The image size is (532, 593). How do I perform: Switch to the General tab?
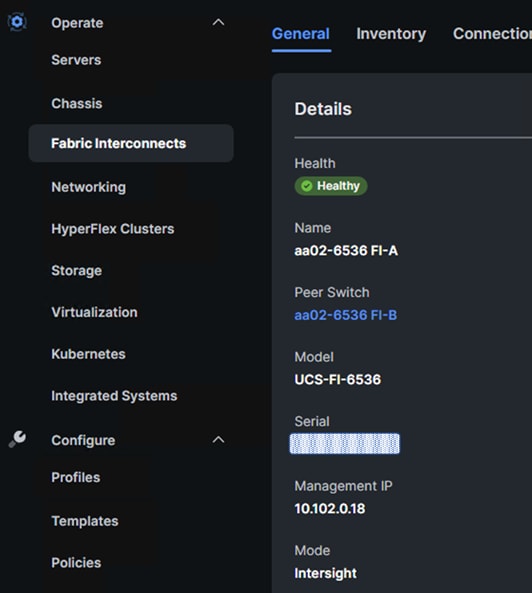(x=301, y=34)
